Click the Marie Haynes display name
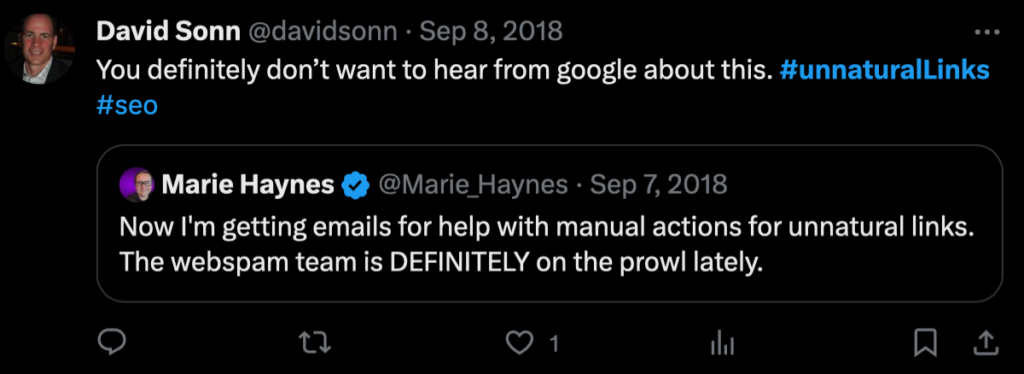The height and width of the screenshot is (374, 1024). tap(248, 185)
